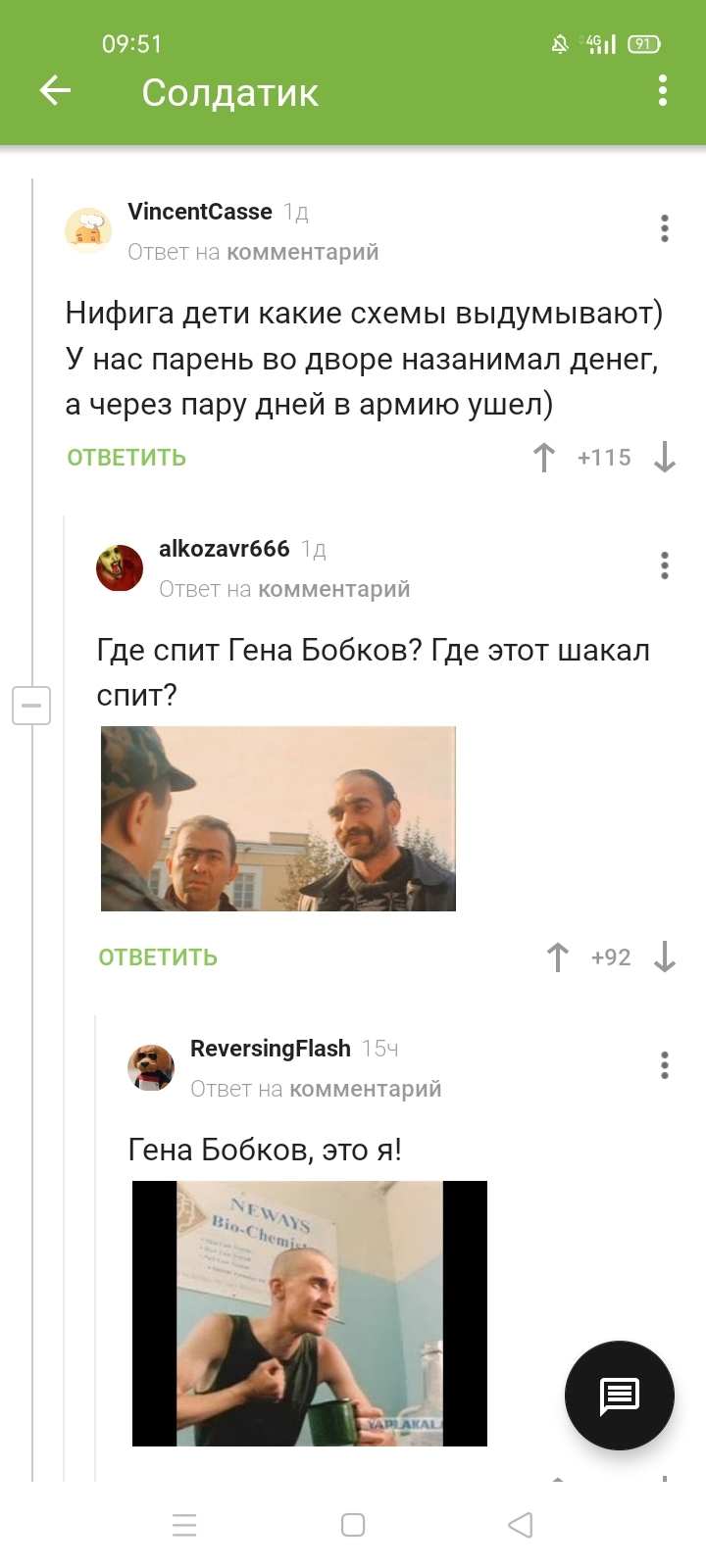Tap the back arrow in header
Viewport: 706px width, 1568px height.
pyautogui.click(x=55, y=91)
